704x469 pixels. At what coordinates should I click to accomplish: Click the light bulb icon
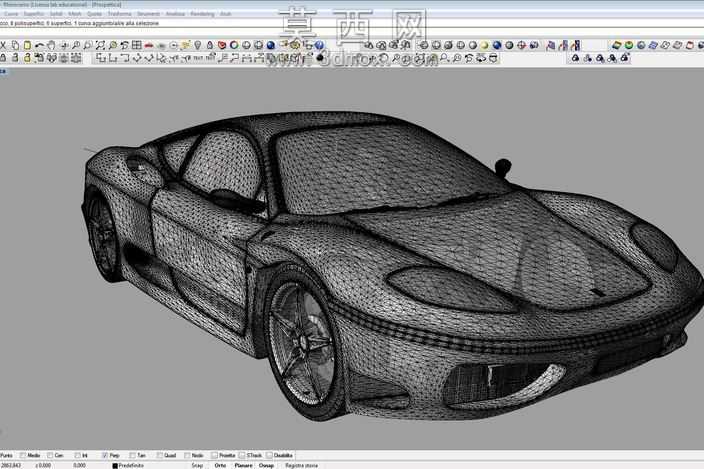(198, 45)
